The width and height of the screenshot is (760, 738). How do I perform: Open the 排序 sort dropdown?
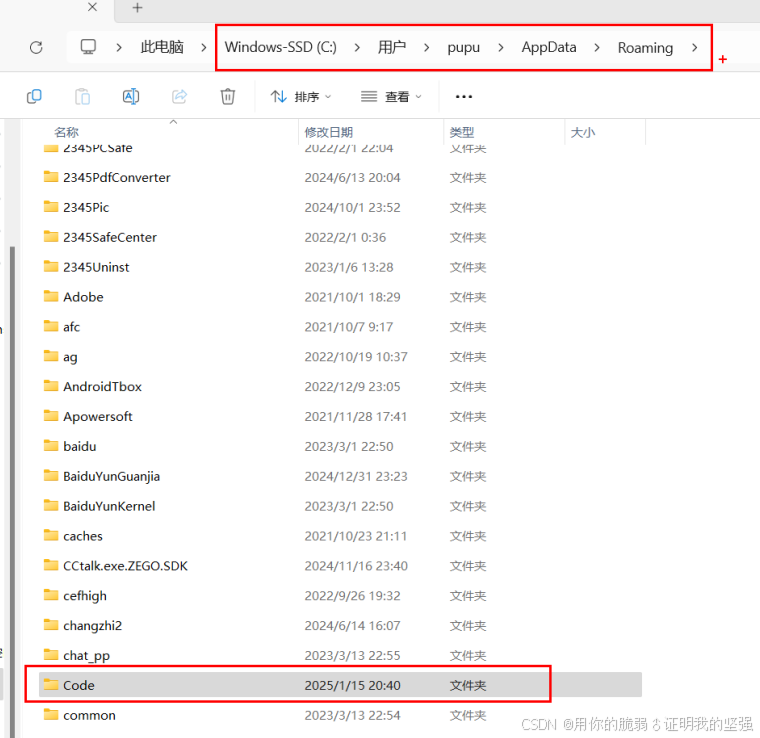coord(301,97)
